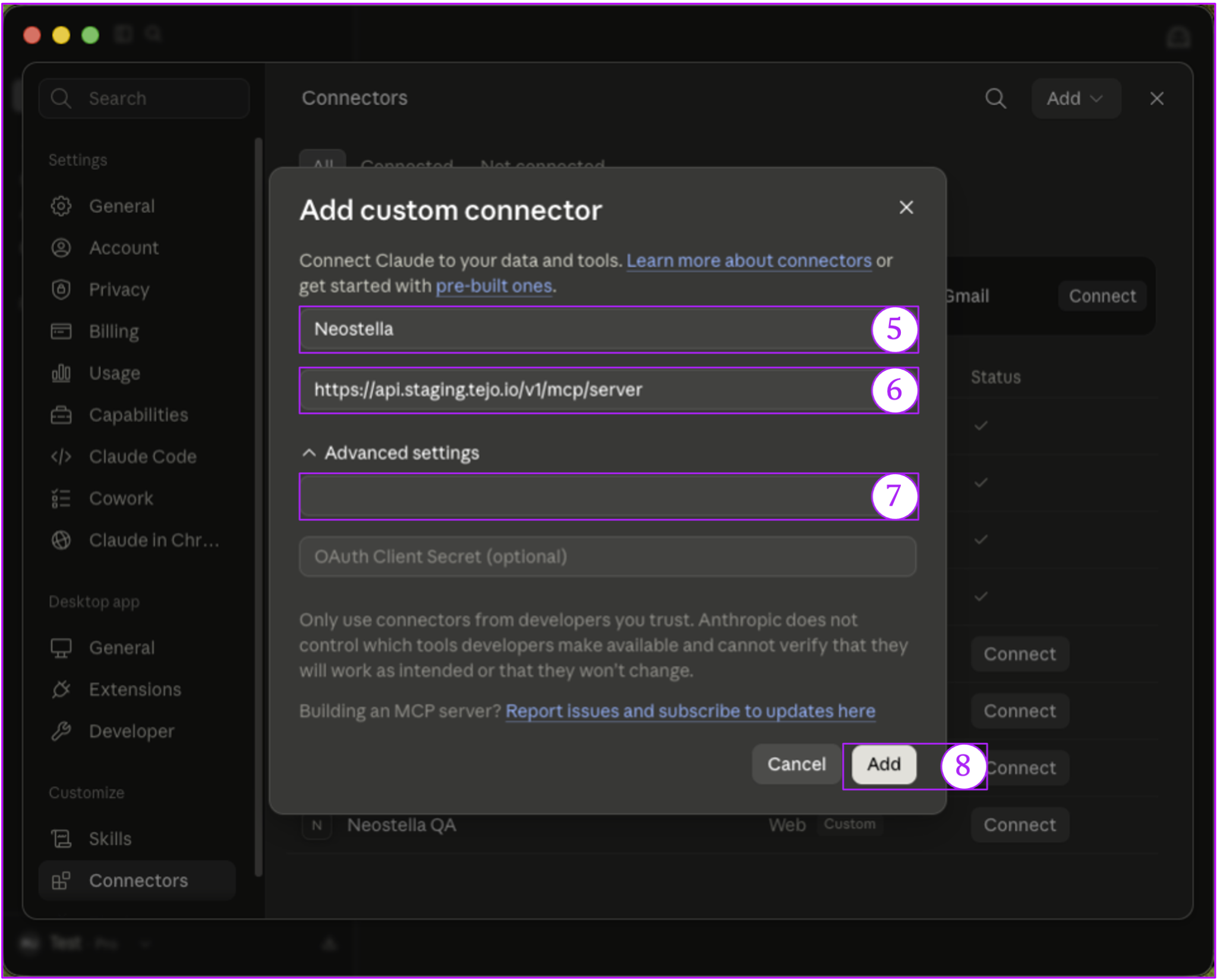The height and width of the screenshot is (980, 1217).
Task: Open Extensions plug icon in sidebar
Action: [x=61, y=689]
